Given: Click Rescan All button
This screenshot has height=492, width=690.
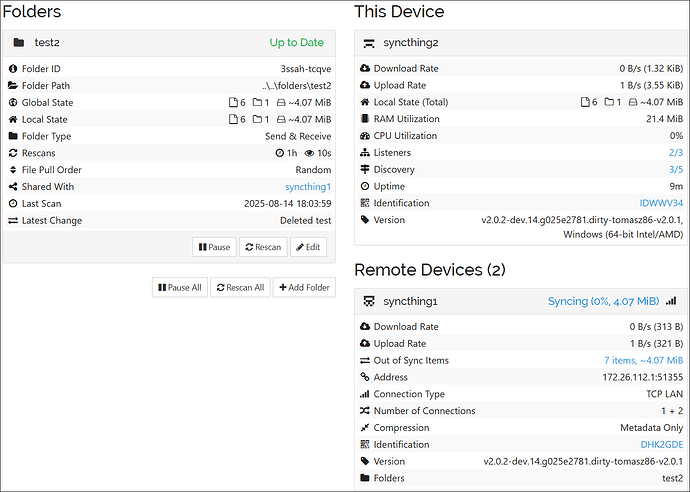Looking at the screenshot, I should 240,287.
